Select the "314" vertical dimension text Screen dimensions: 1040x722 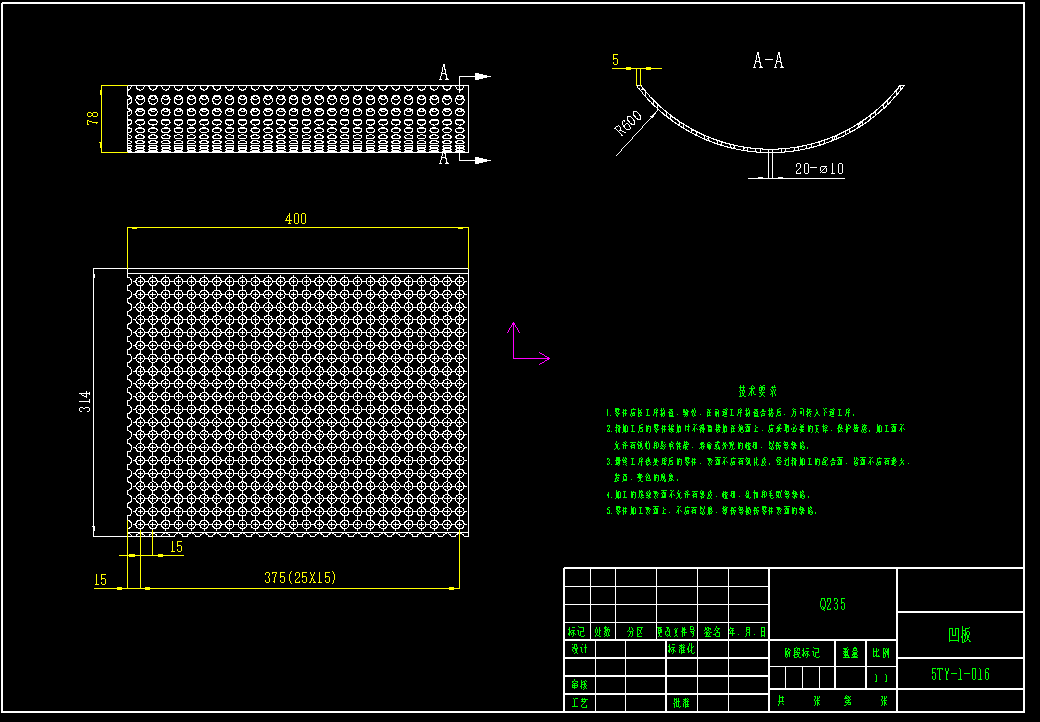86,402
